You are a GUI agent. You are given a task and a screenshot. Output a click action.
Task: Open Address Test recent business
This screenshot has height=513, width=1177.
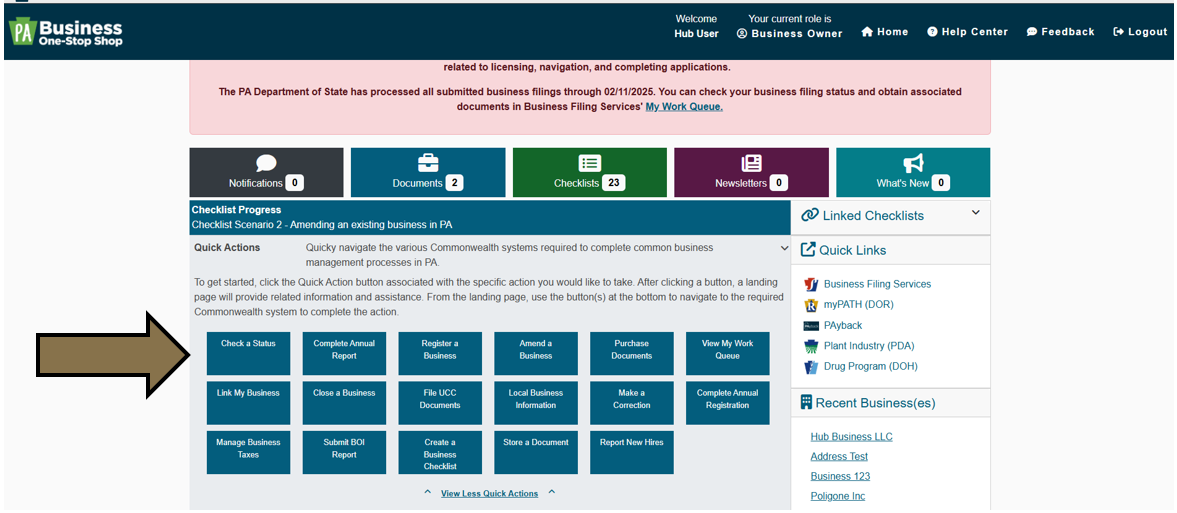[x=839, y=456]
